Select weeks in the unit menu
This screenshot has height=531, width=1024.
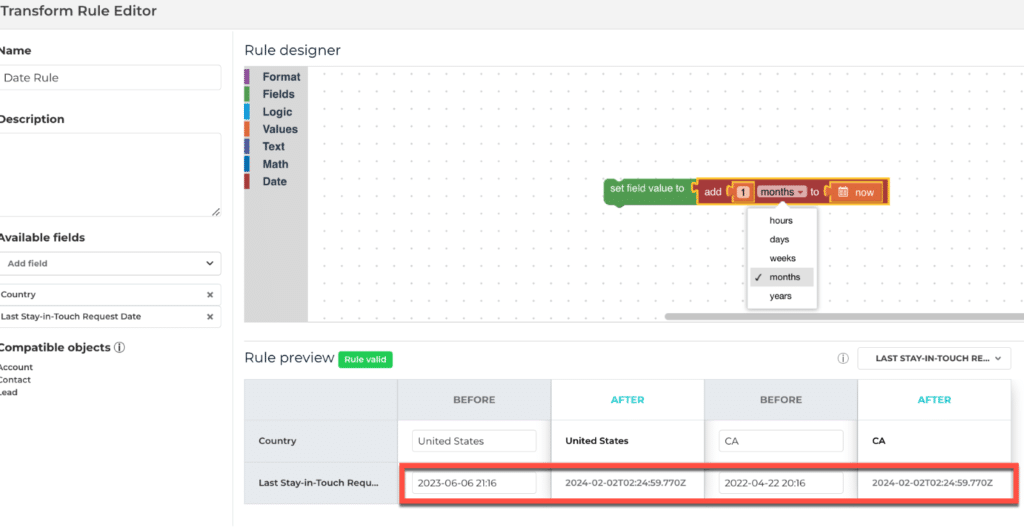pos(782,258)
